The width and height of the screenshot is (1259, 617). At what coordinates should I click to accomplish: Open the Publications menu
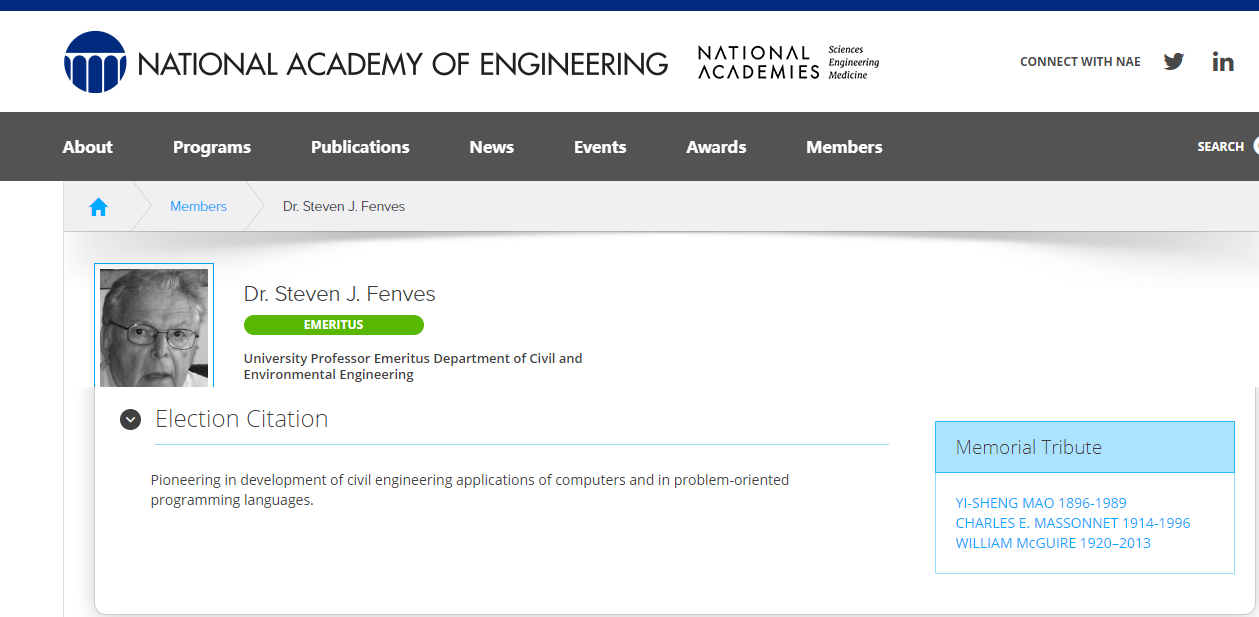(360, 147)
